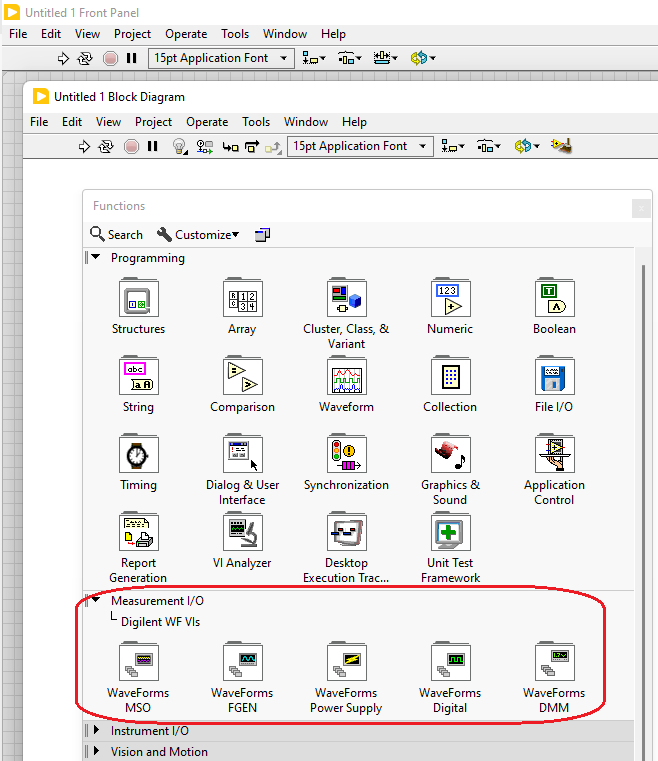
Task: Open Block Diagram font dropdown
Action: [x=360, y=147]
